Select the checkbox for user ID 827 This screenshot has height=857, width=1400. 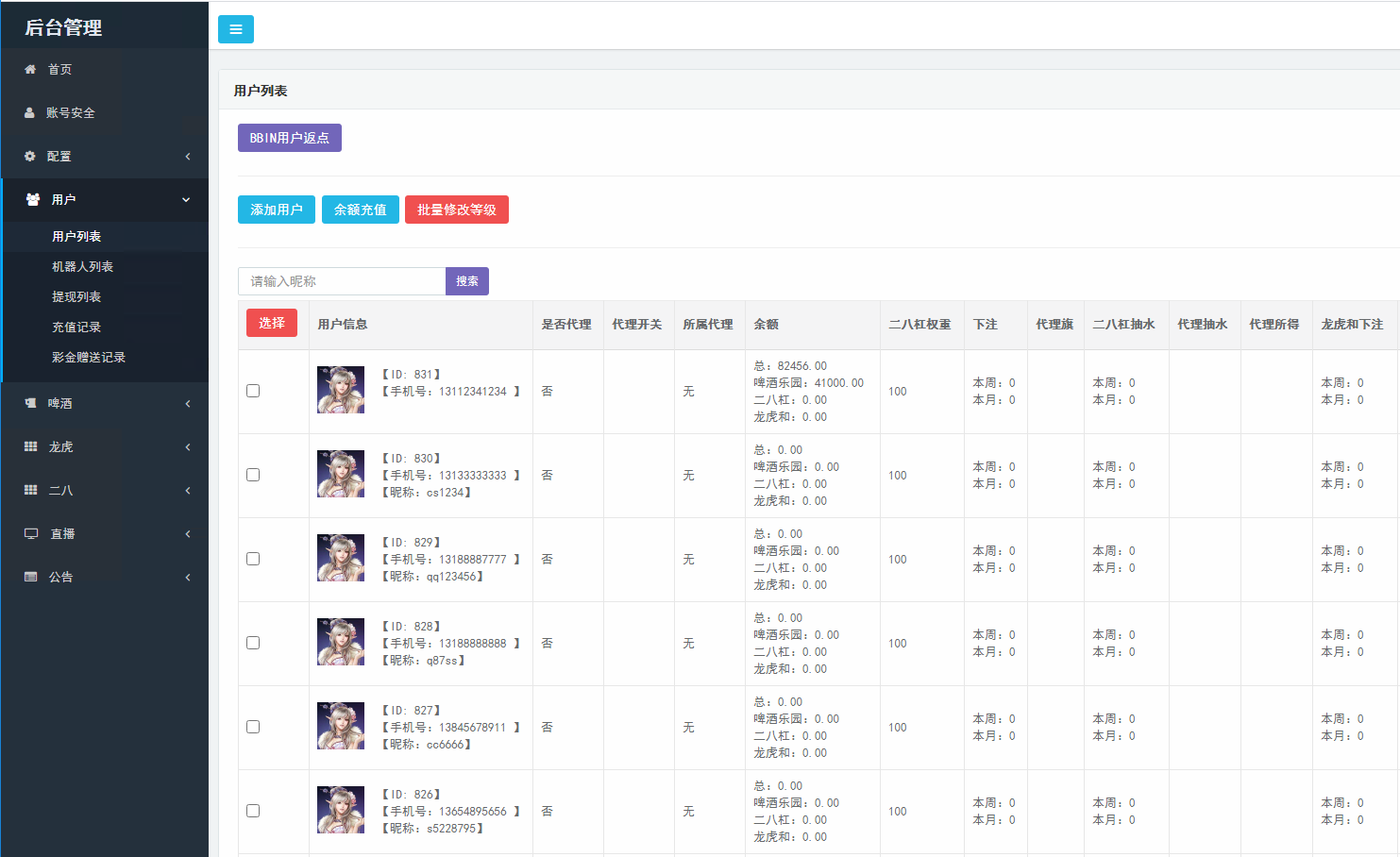[253, 727]
